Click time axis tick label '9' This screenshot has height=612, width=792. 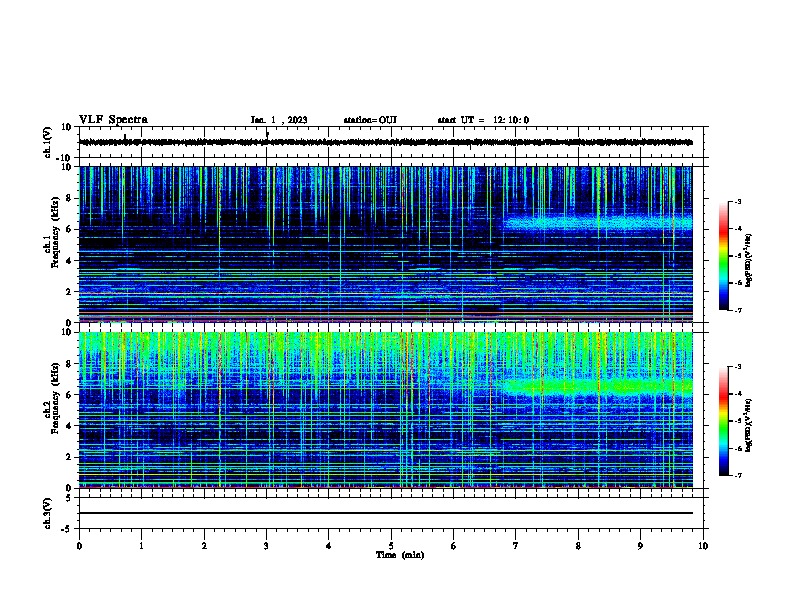(640, 546)
